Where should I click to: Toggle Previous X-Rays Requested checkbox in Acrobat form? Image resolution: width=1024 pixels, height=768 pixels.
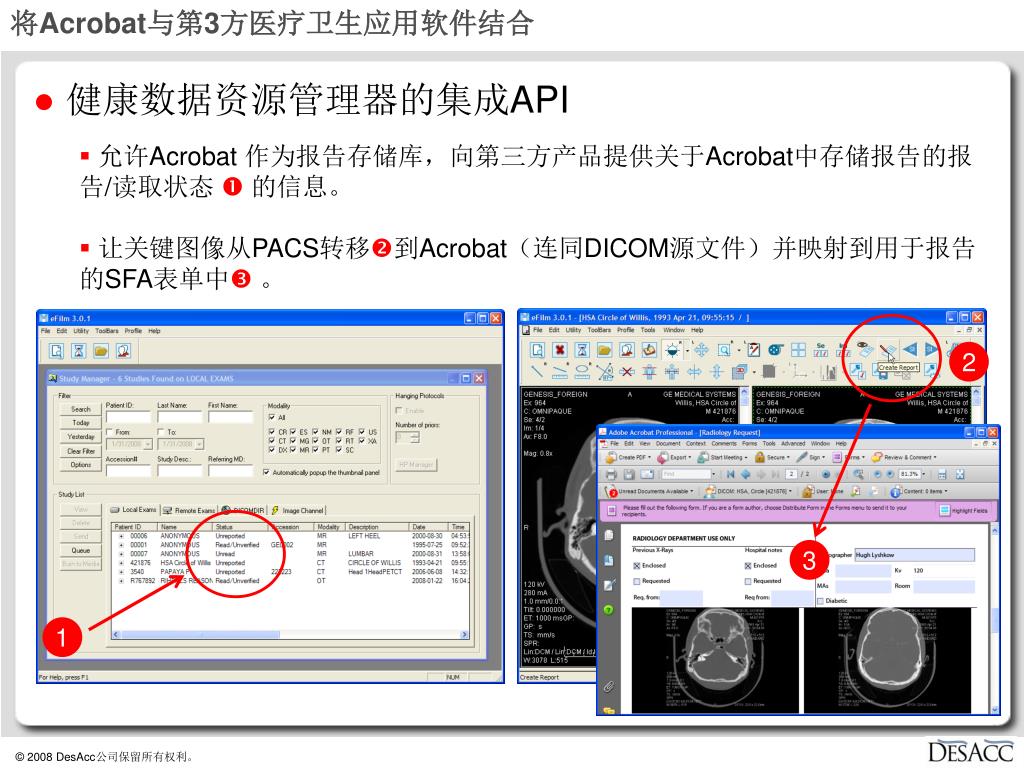(x=637, y=581)
